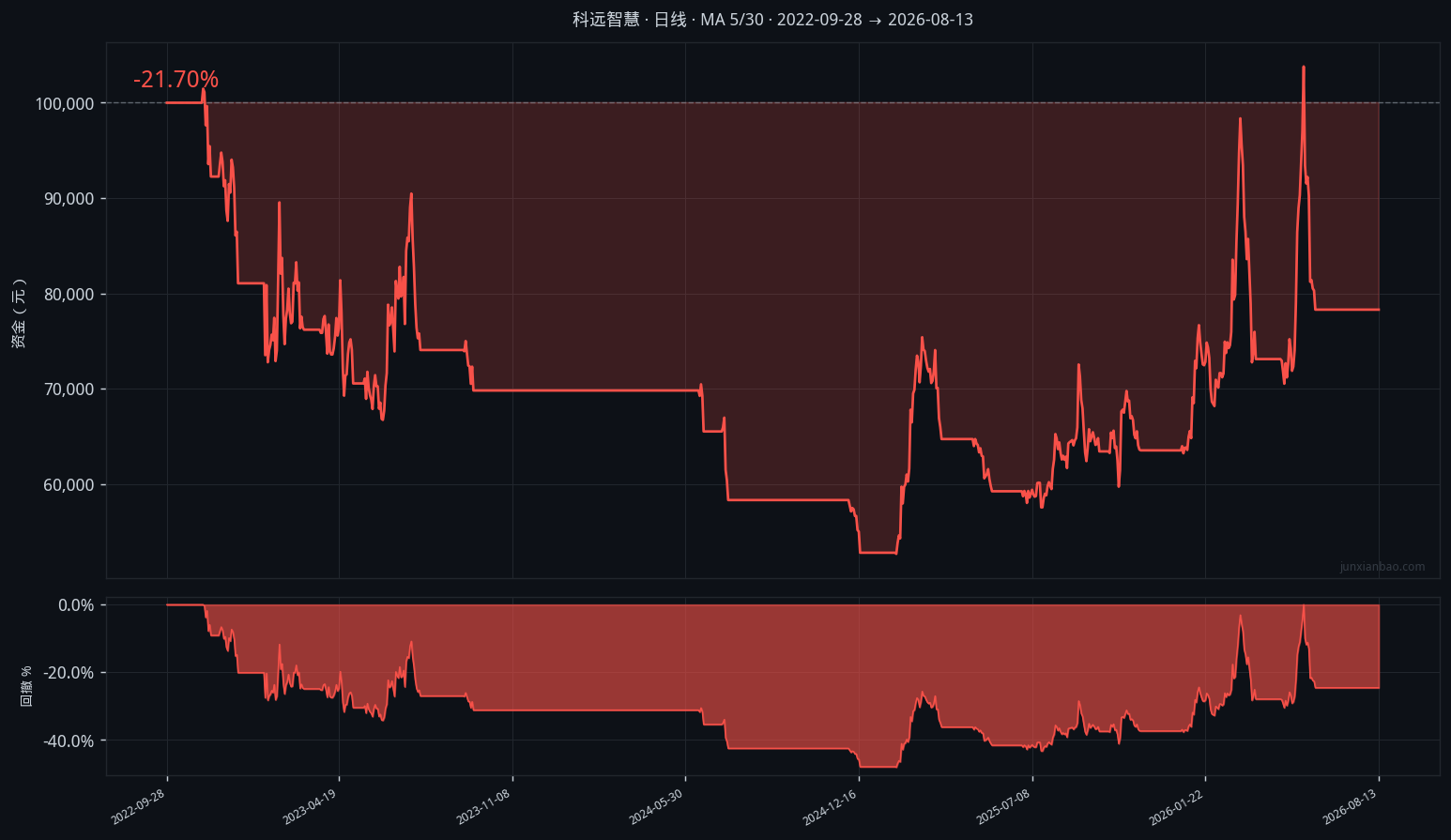
Task: Click the -21.70% return label
Action: [x=176, y=80]
